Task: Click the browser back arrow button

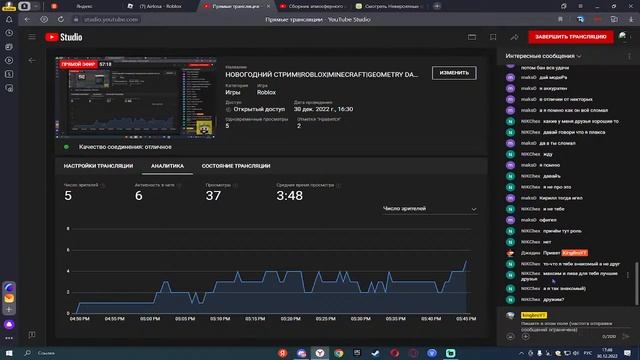Action: click(x=27, y=20)
